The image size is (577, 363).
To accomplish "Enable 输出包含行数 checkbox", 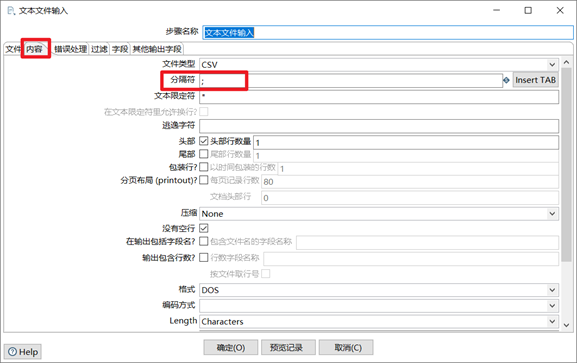I will (x=204, y=257).
